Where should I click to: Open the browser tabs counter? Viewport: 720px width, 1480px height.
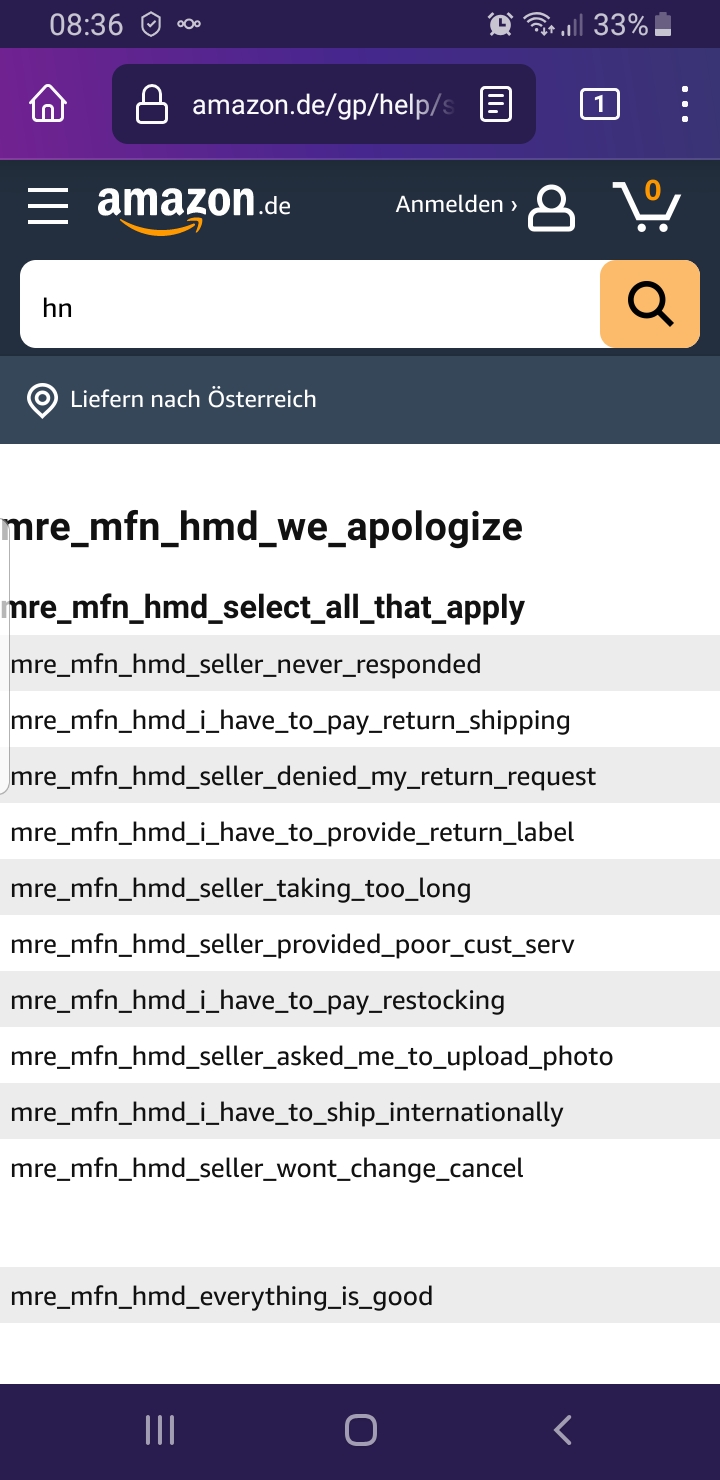(x=599, y=104)
